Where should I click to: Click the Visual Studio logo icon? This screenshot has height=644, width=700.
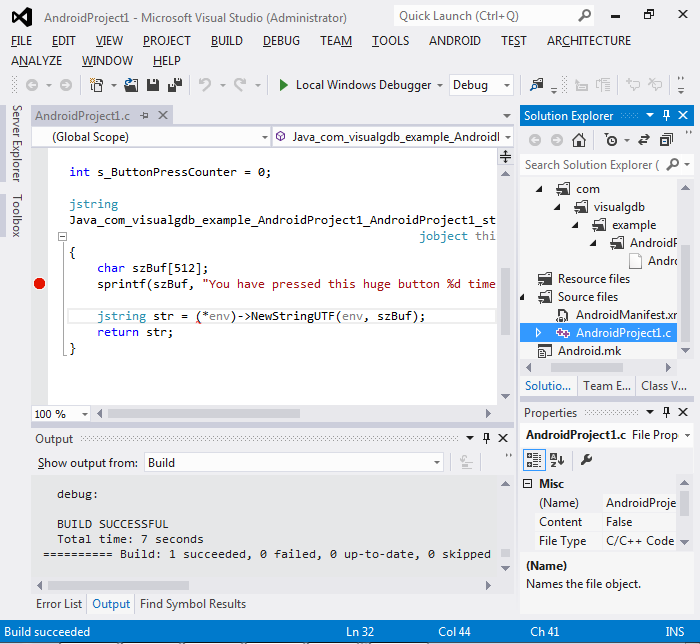(22, 17)
